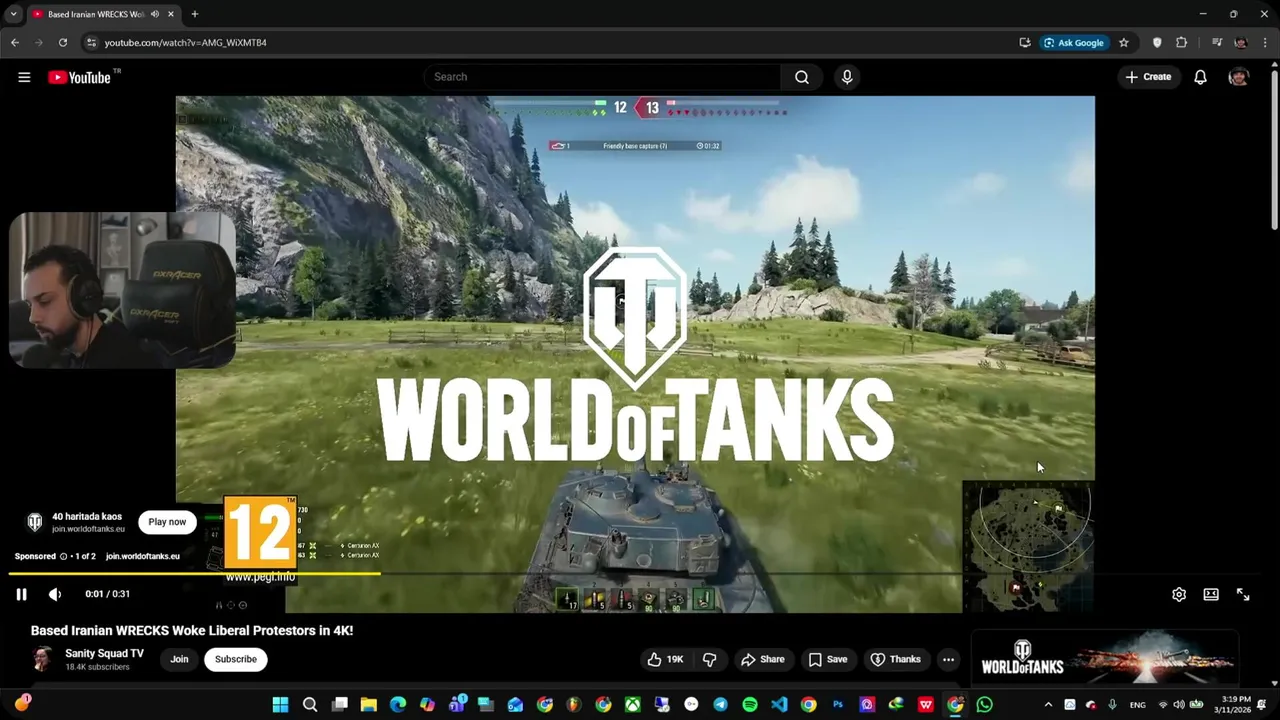Click the address bar URL
Viewport: 1280px width, 720px height.
point(186,43)
